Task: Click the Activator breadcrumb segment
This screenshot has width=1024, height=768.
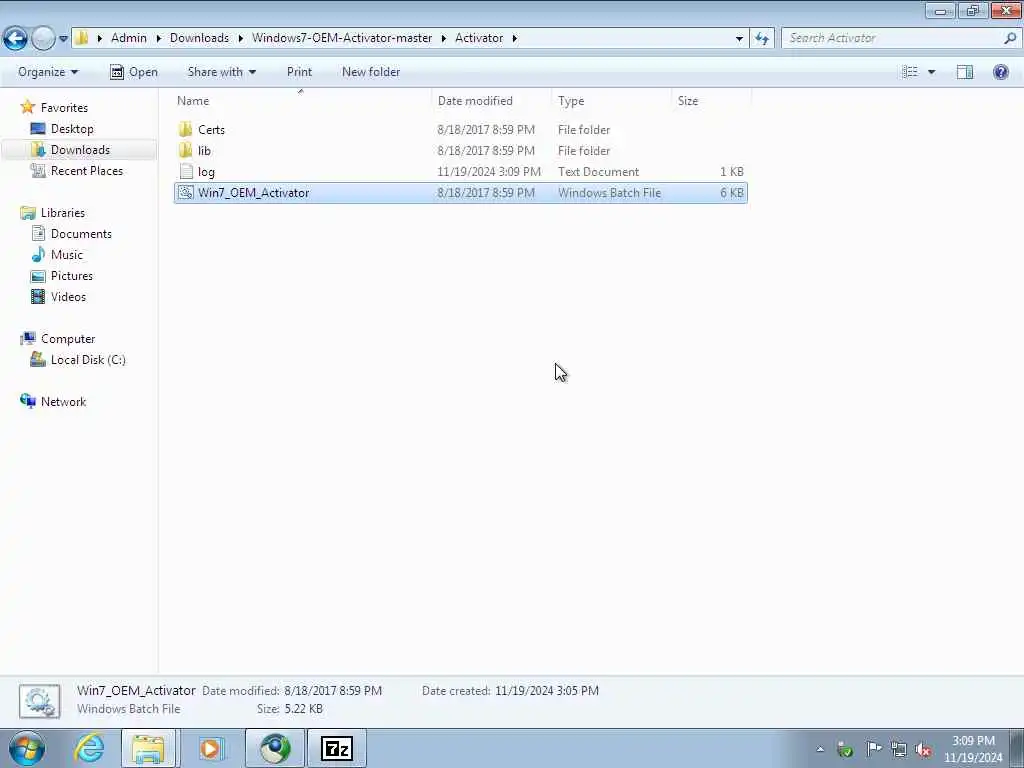Action: (479, 38)
